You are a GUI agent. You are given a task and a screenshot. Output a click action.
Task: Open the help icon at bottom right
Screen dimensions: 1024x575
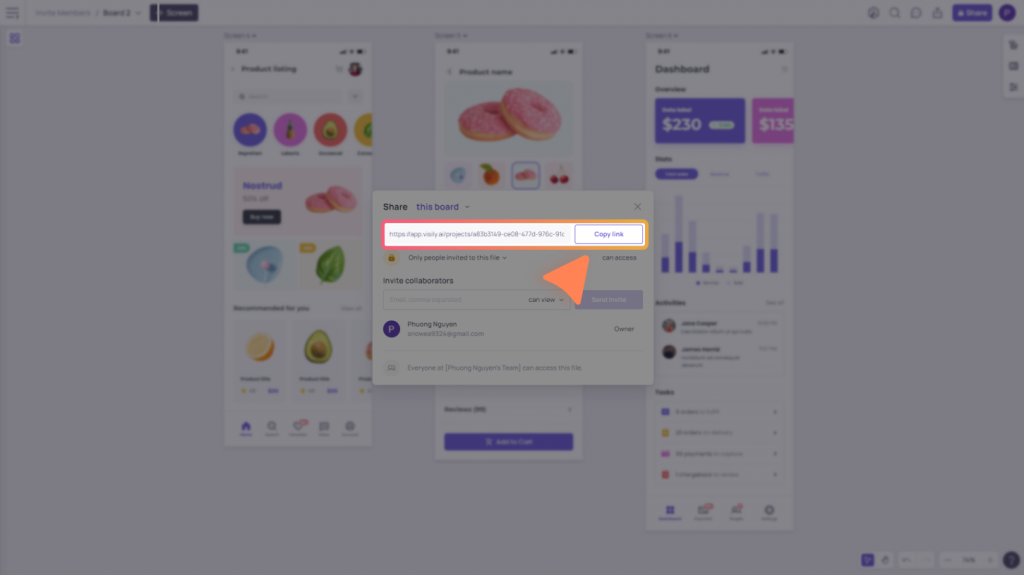pyautogui.click(x=1010, y=559)
